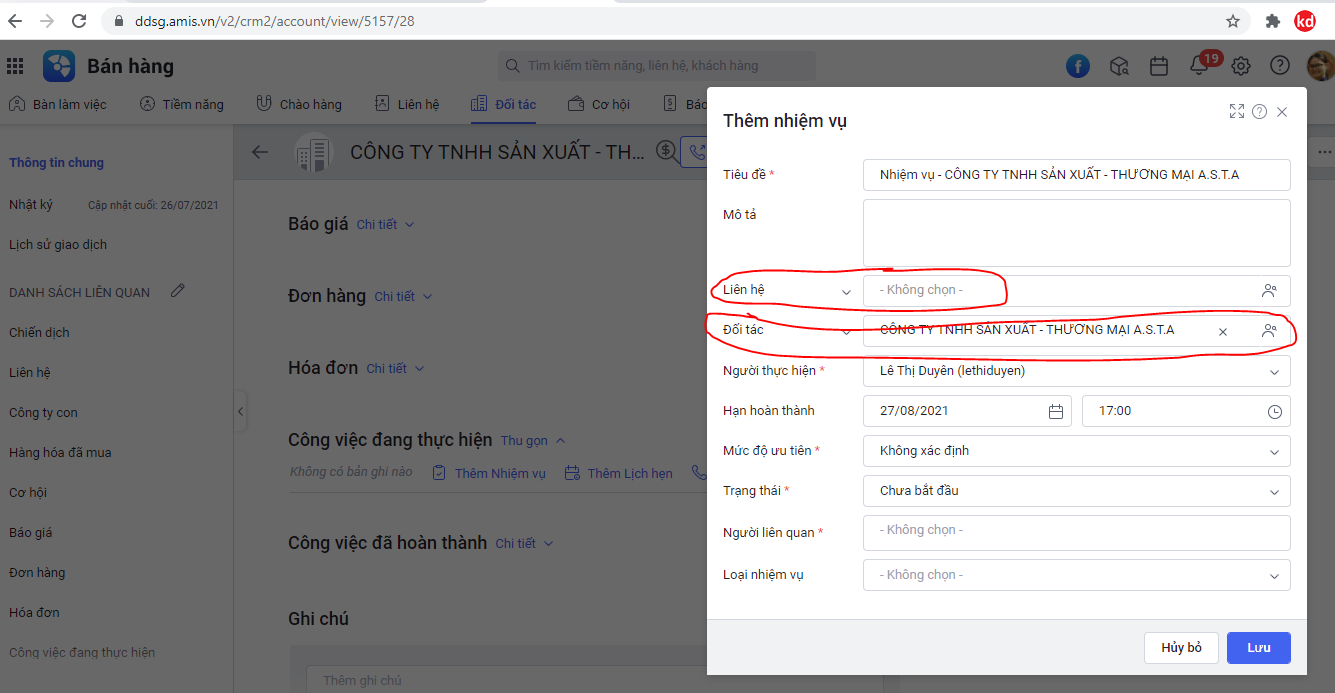
Task: Click the Người liên quan field
Action: coord(1077,533)
